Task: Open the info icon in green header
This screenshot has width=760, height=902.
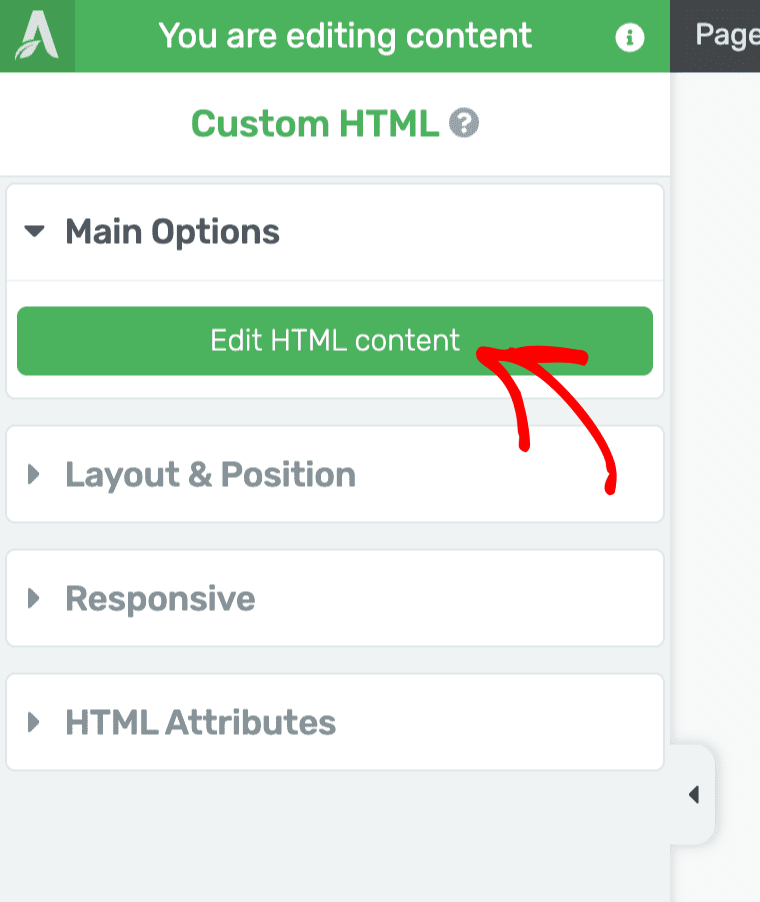Action: (629, 38)
